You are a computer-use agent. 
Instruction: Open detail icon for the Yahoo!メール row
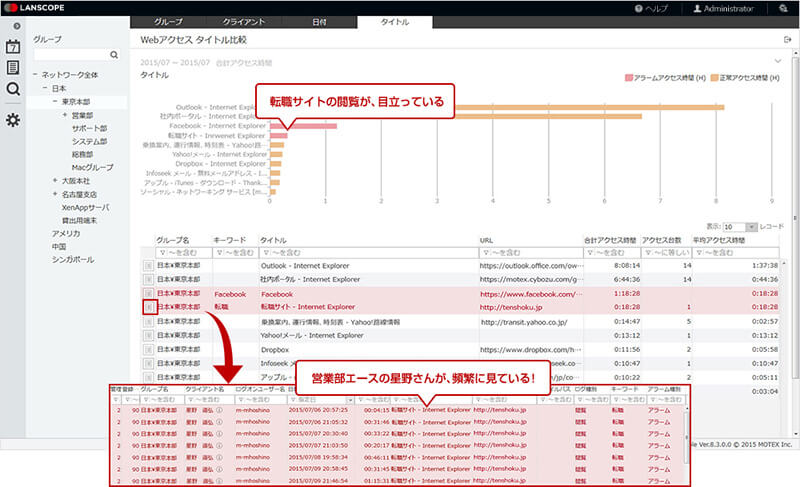tap(148, 336)
